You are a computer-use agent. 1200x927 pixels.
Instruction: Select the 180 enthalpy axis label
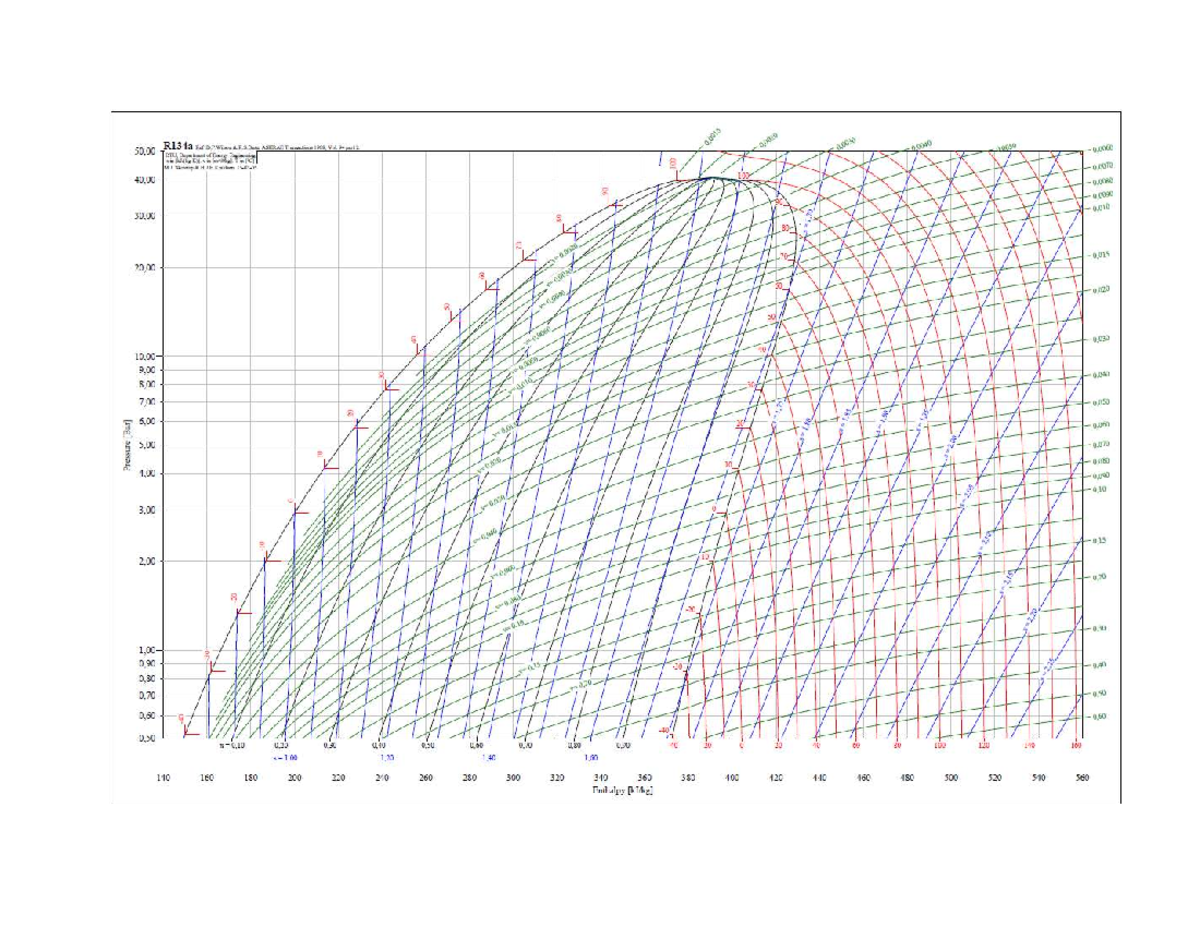click(x=251, y=777)
